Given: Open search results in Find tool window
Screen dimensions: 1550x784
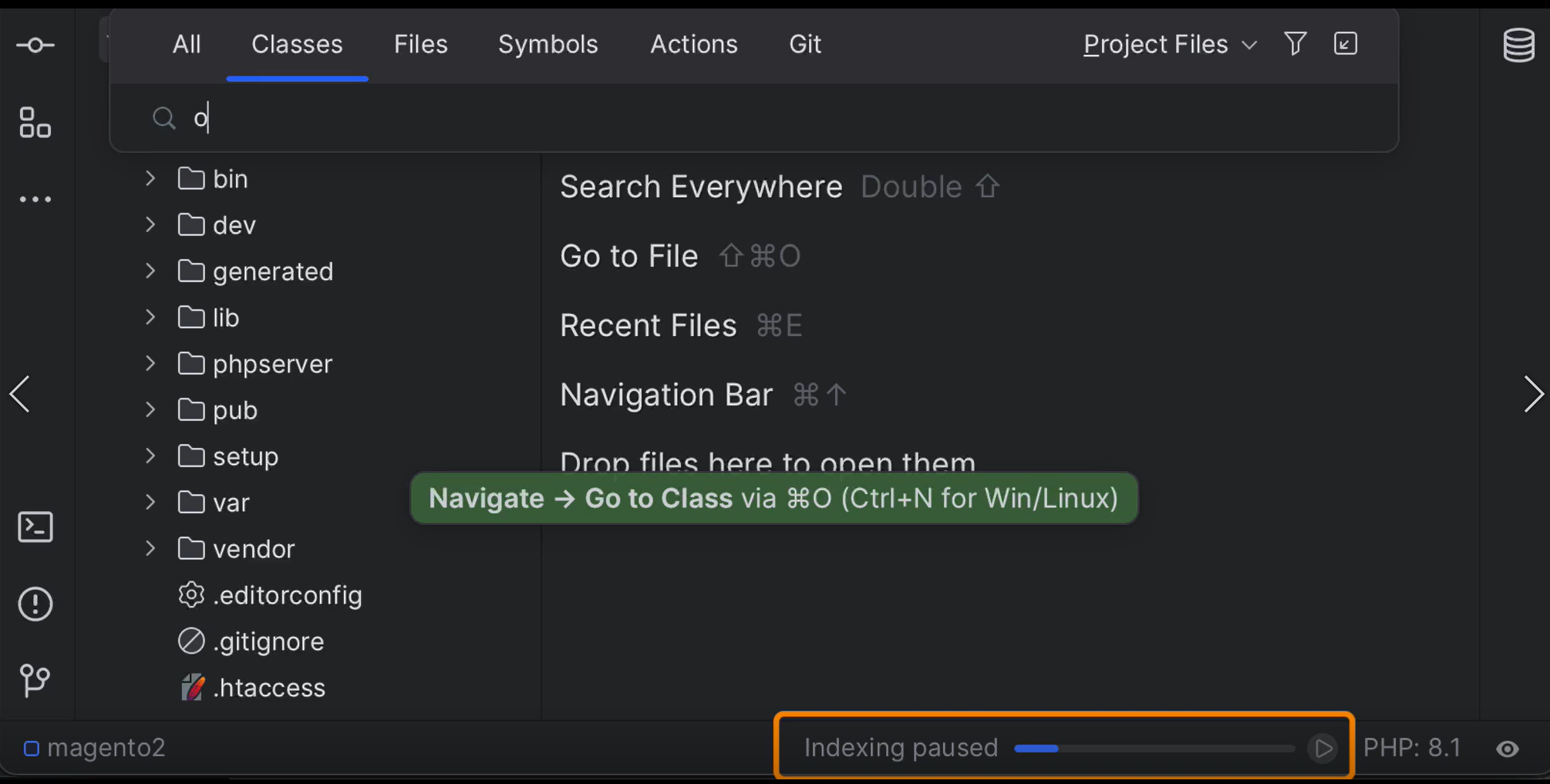Looking at the screenshot, I should (1346, 44).
